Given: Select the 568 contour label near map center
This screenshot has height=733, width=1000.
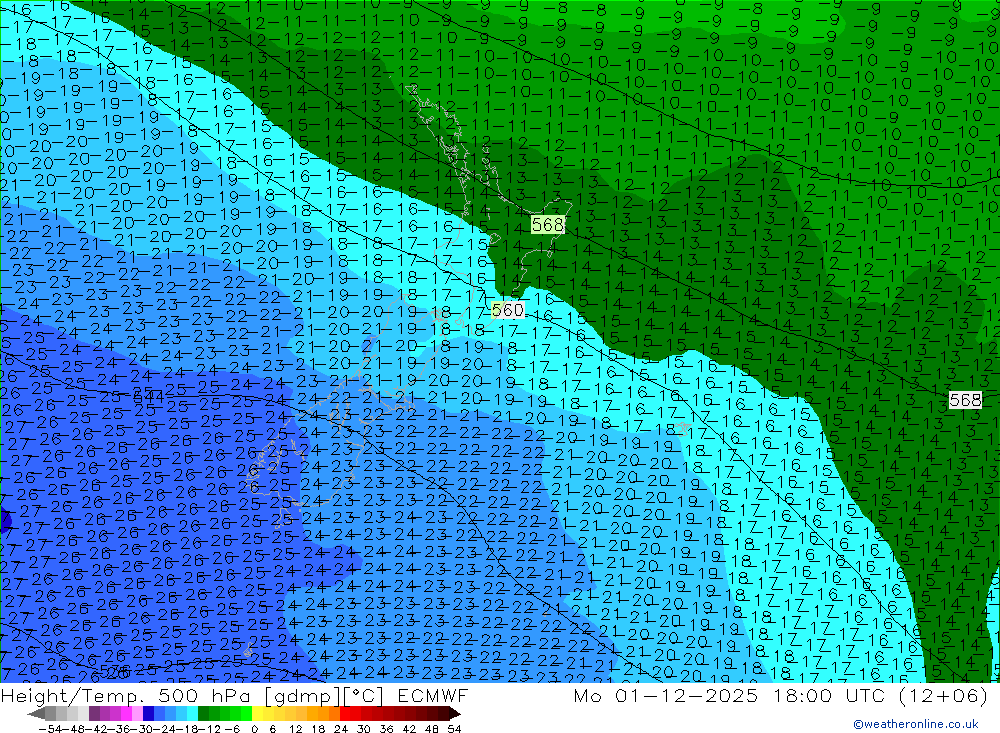Looking at the screenshot, I should [547, 225].
